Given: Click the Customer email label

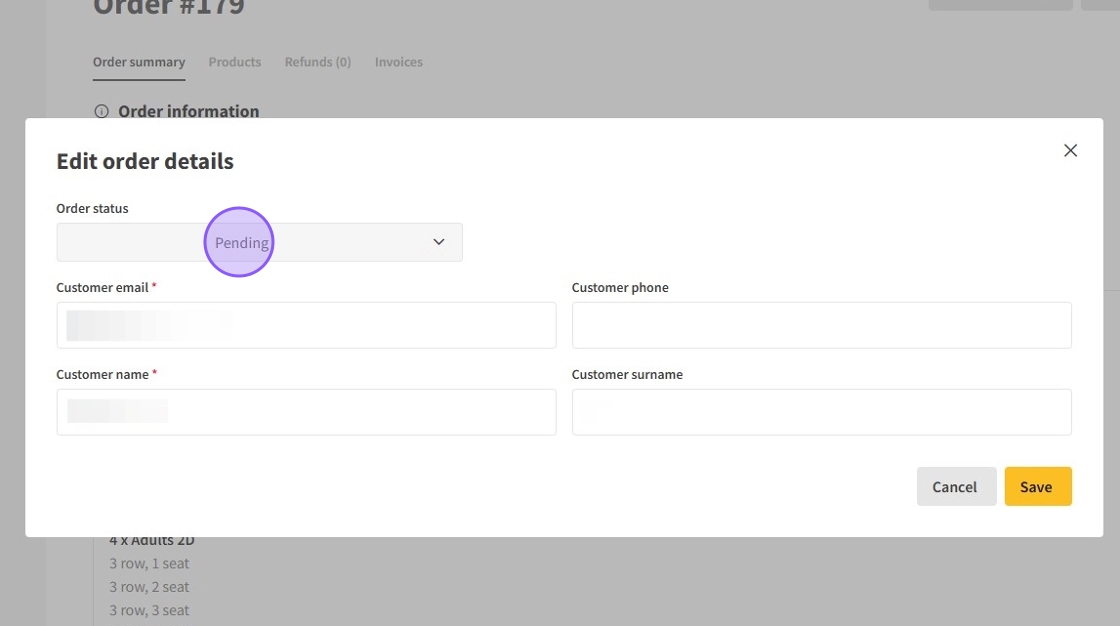Looking at the screenshot, I should (102, 288).
